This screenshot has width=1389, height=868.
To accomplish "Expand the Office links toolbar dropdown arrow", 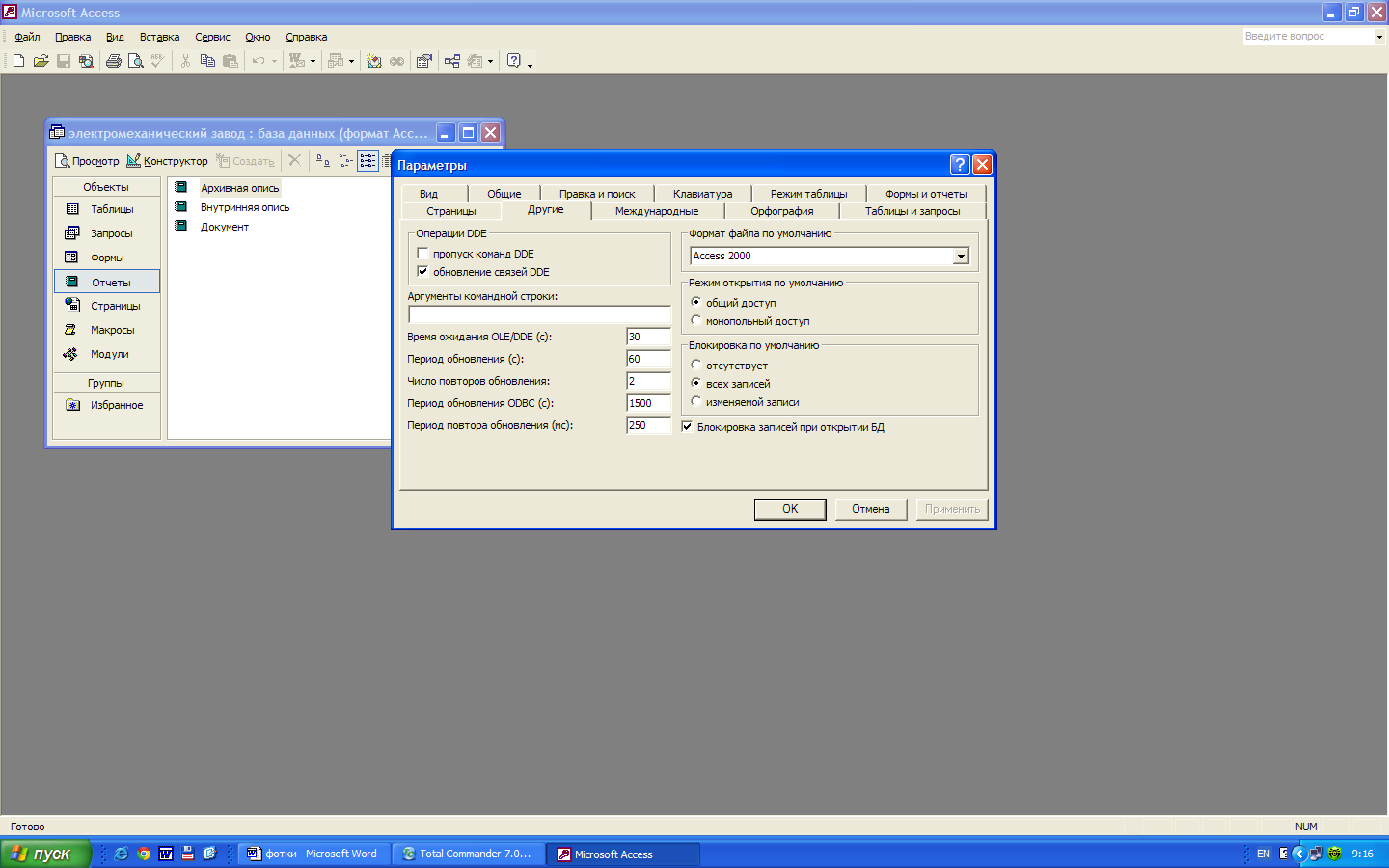I will pyautogui.click(x=313, y=61).
